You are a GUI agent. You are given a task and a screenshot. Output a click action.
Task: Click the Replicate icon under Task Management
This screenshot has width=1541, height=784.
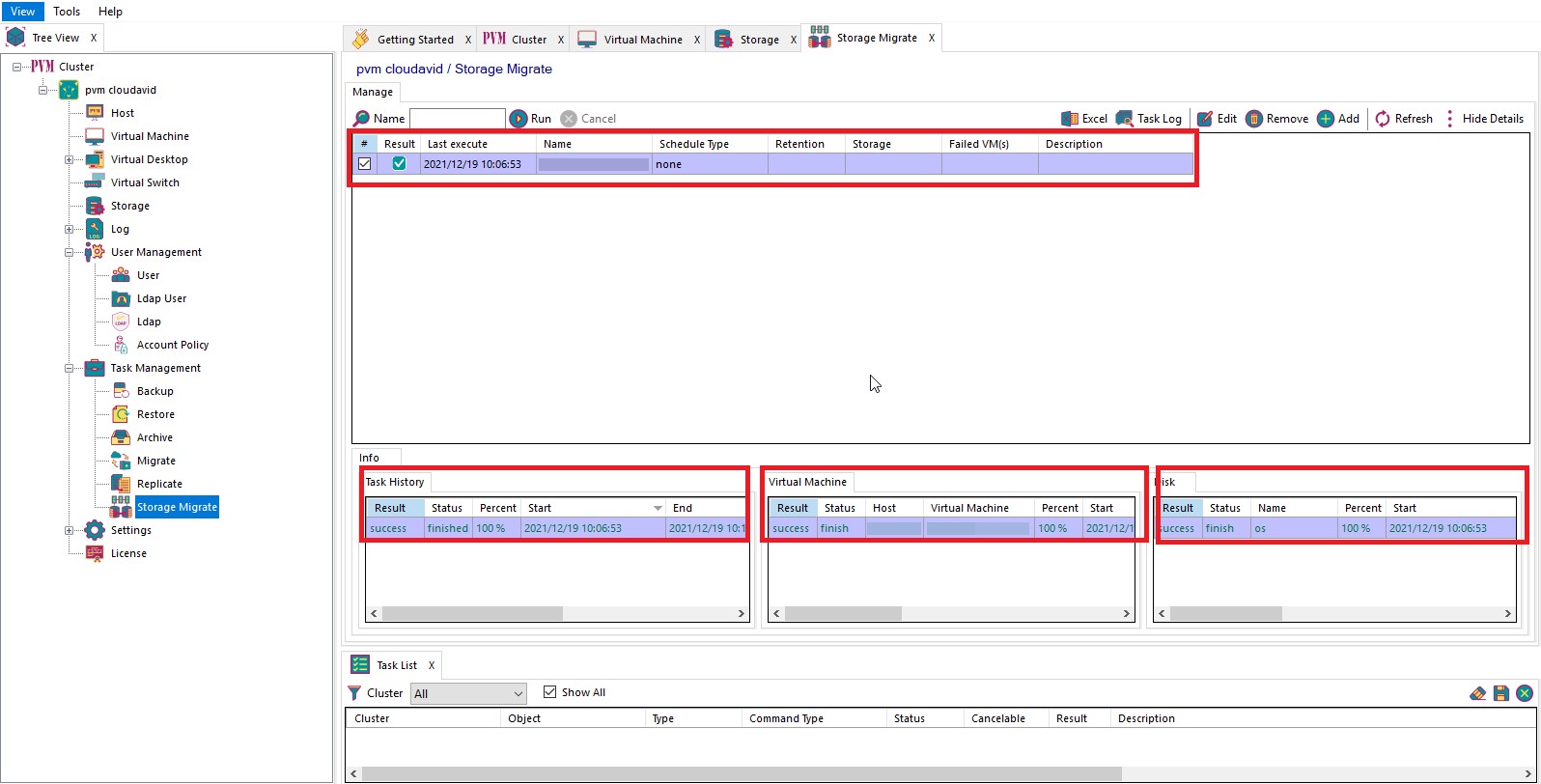coord(121,484)
